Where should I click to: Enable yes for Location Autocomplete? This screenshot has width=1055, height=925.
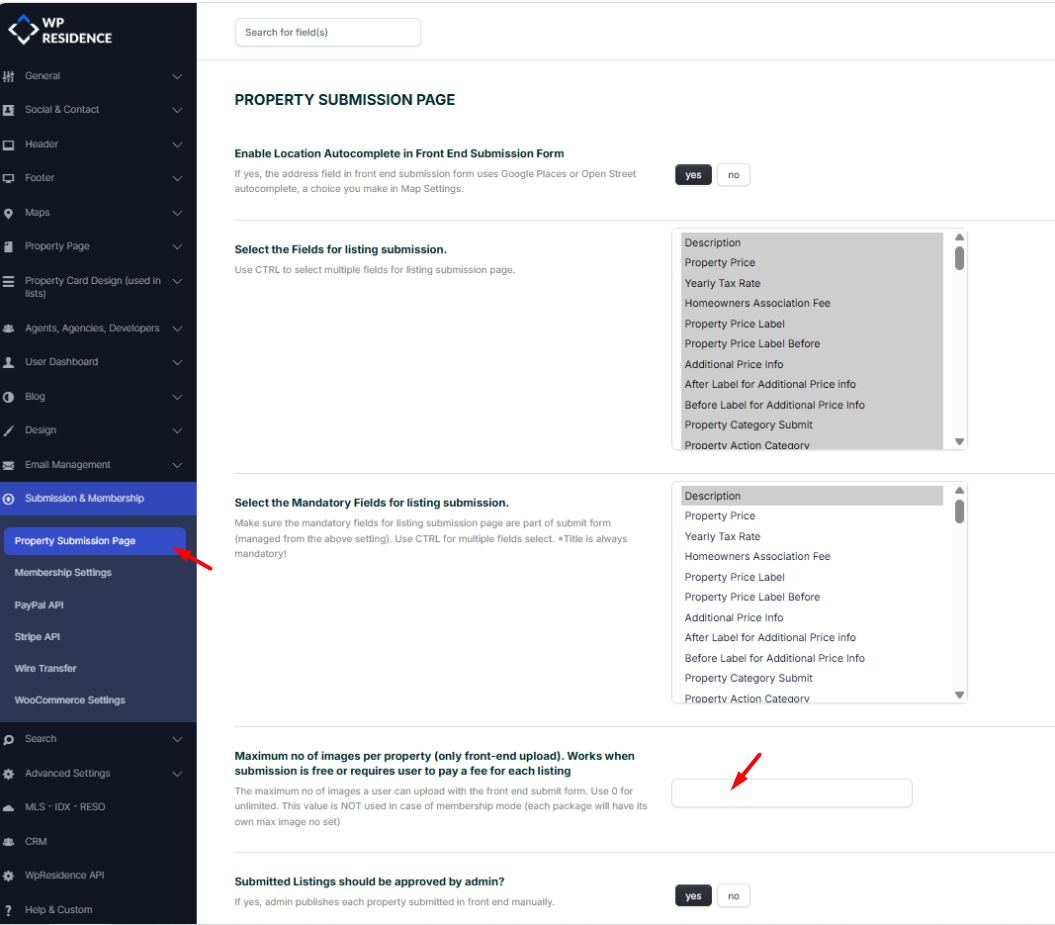click(x=693, y=175)
